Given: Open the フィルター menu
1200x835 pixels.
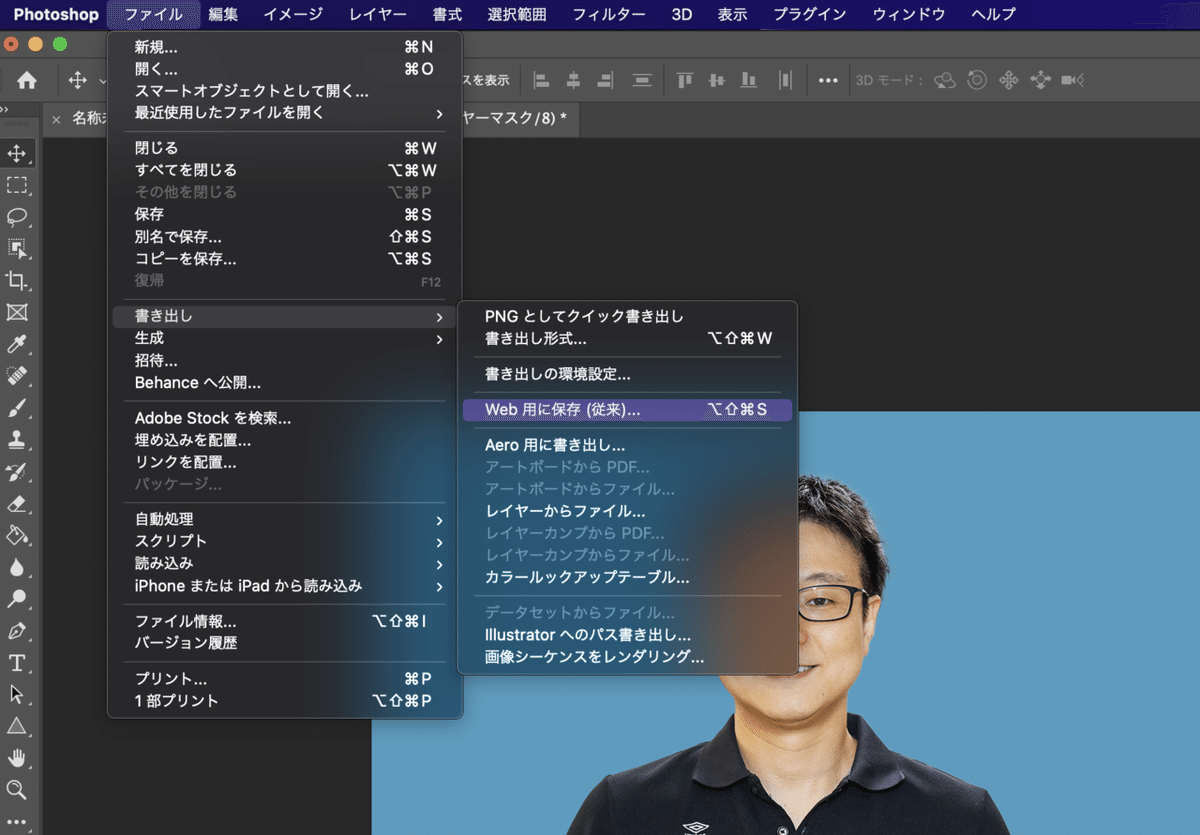Looking at the screenshot, I should [x=608, y=14].
